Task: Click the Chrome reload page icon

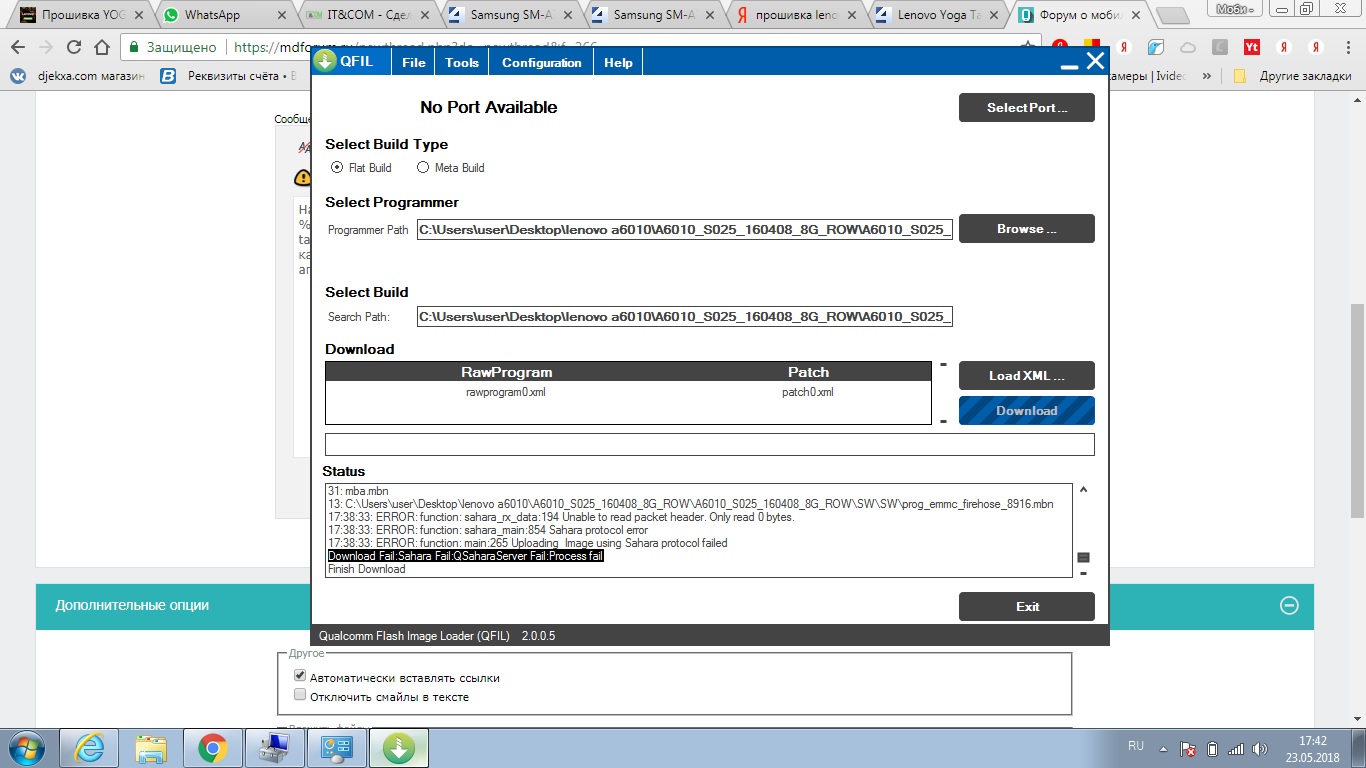Action: [x=74, y=47]
